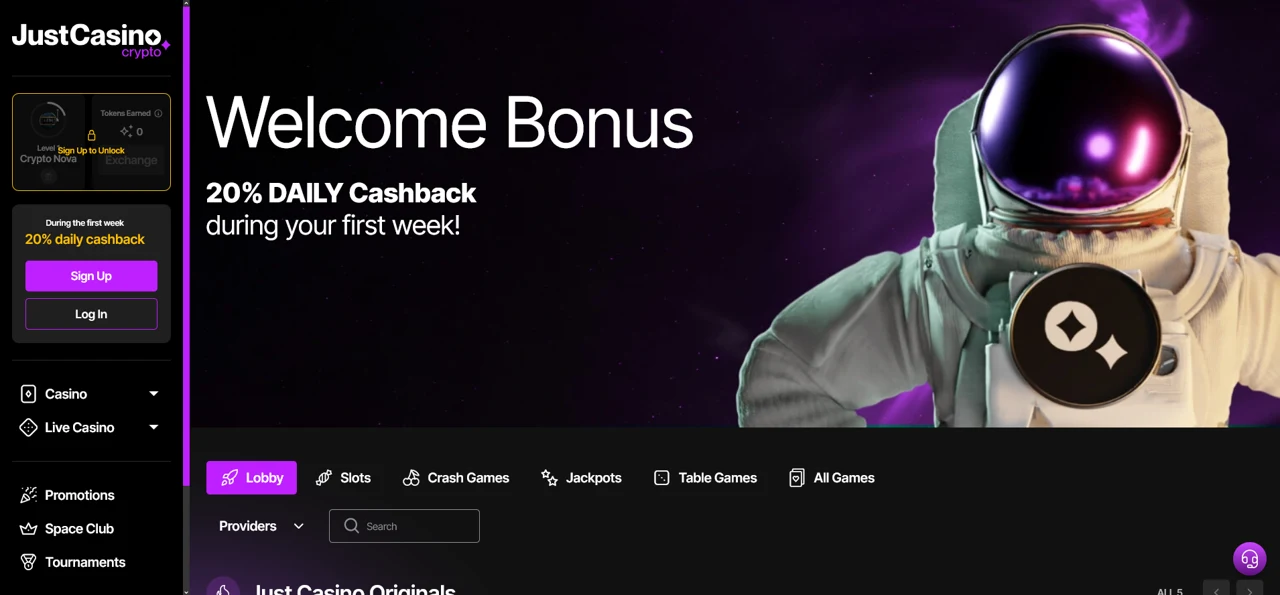Click the Log In button
The image size is (1280, 595).
[x=91, y=314]
